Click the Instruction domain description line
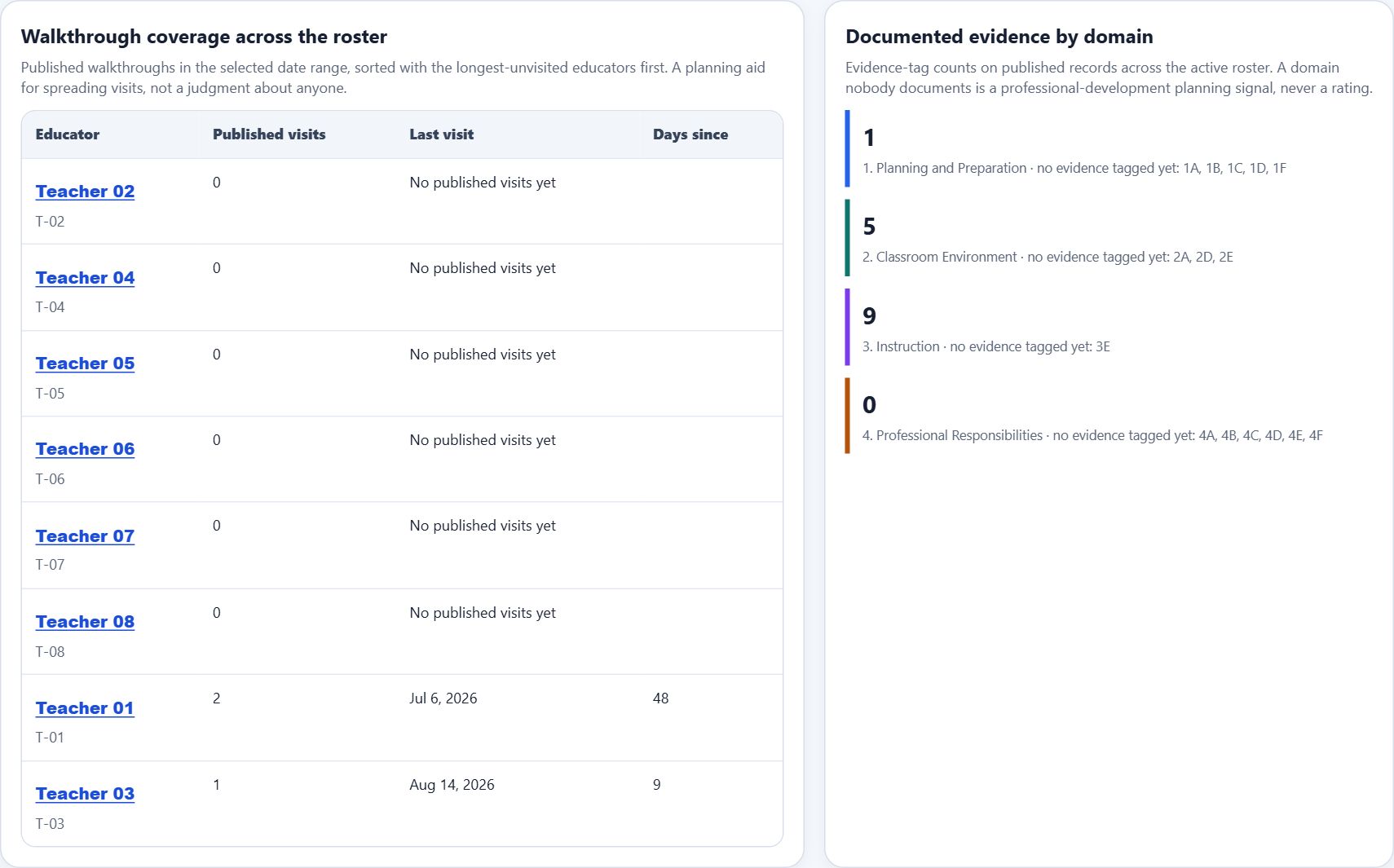The height and width of the screenshot is (868, 1394). [986, 347]
